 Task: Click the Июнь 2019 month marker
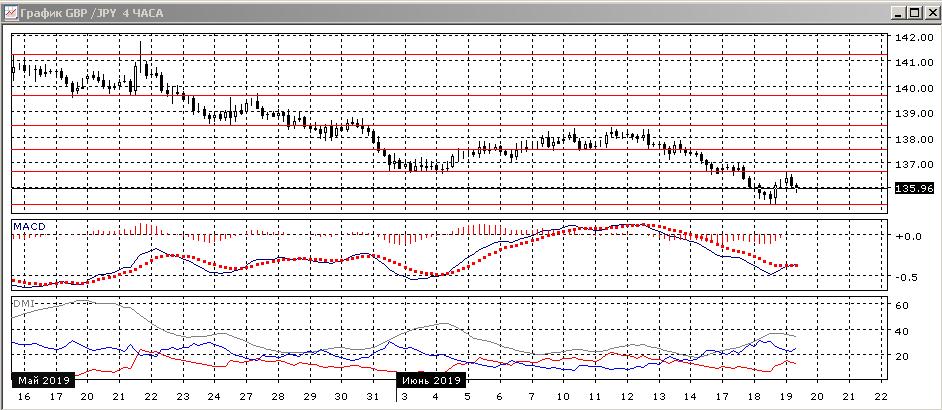[x=432, y=381]
